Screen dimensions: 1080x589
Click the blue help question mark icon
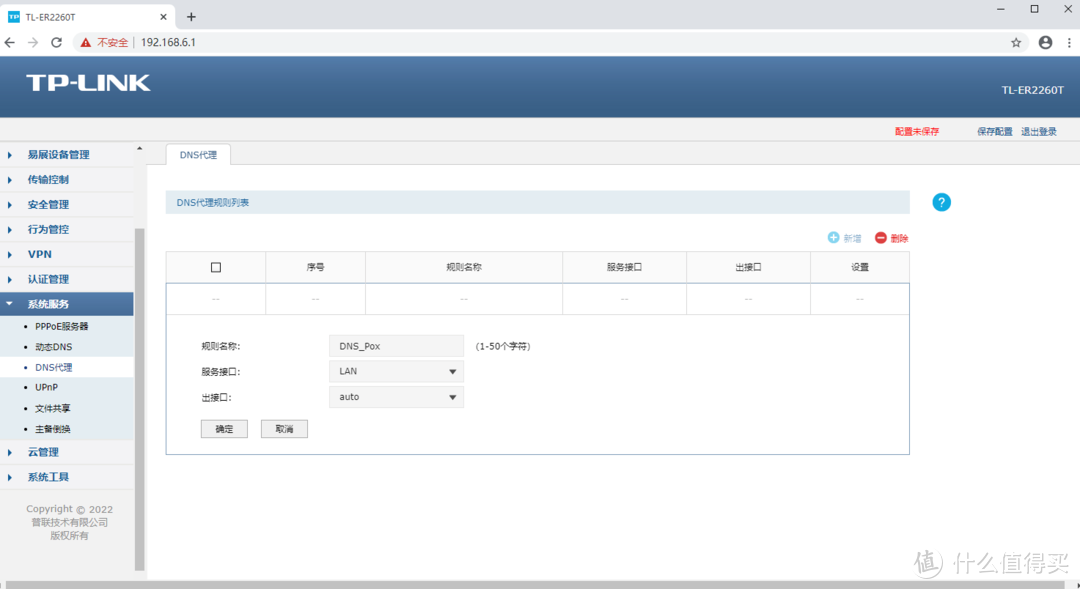pos(941,202)
